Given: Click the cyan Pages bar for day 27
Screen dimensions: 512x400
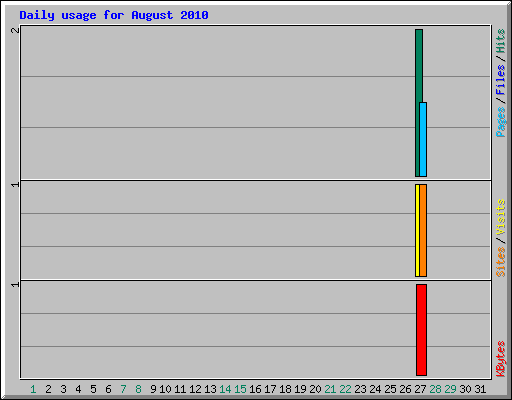Looking at the screenshot, I should pos(423,139).
